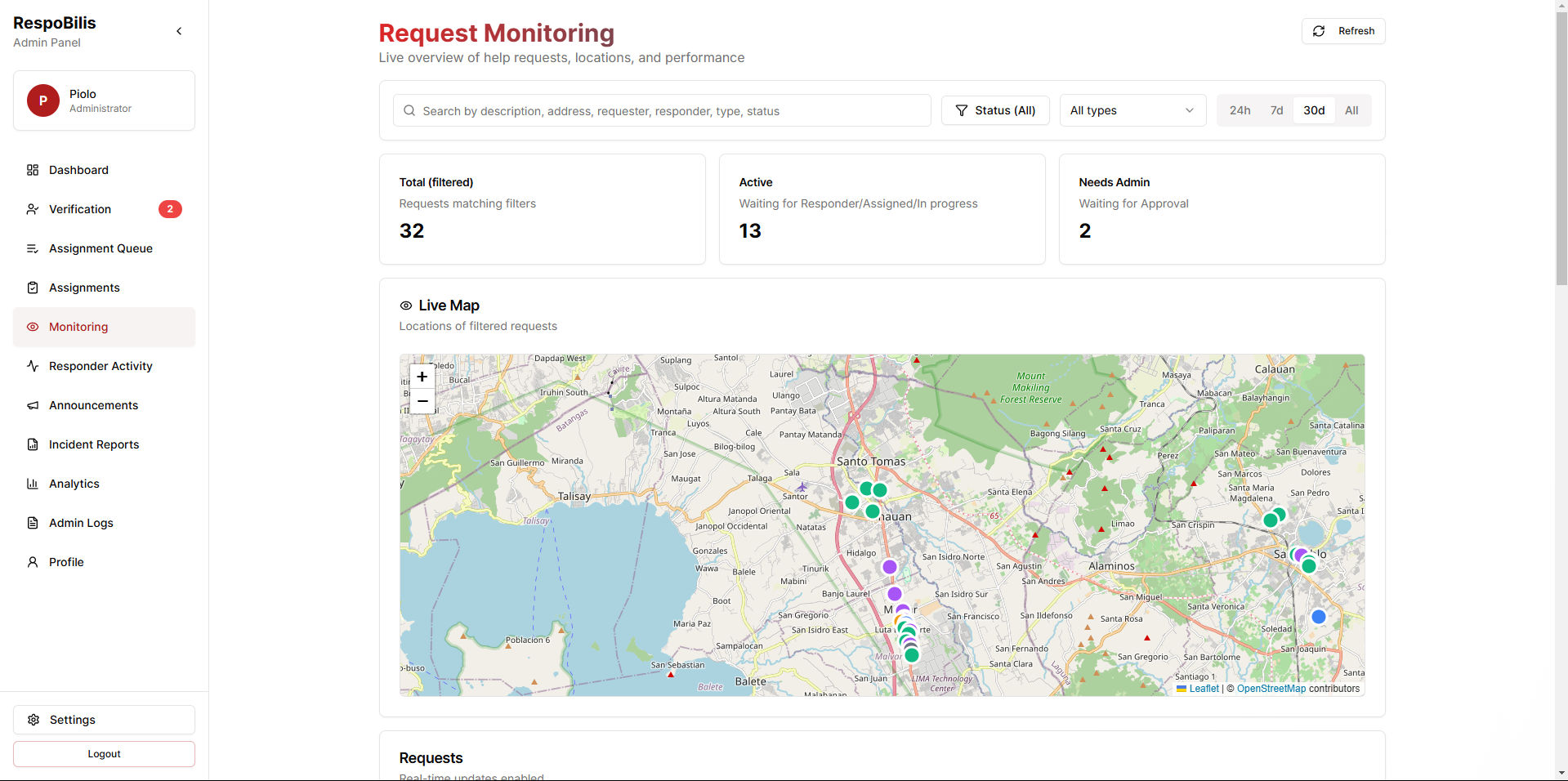Click the Admin Logs document icon
The width and height of the screenshot is (1568, 781).
point(33,523)
